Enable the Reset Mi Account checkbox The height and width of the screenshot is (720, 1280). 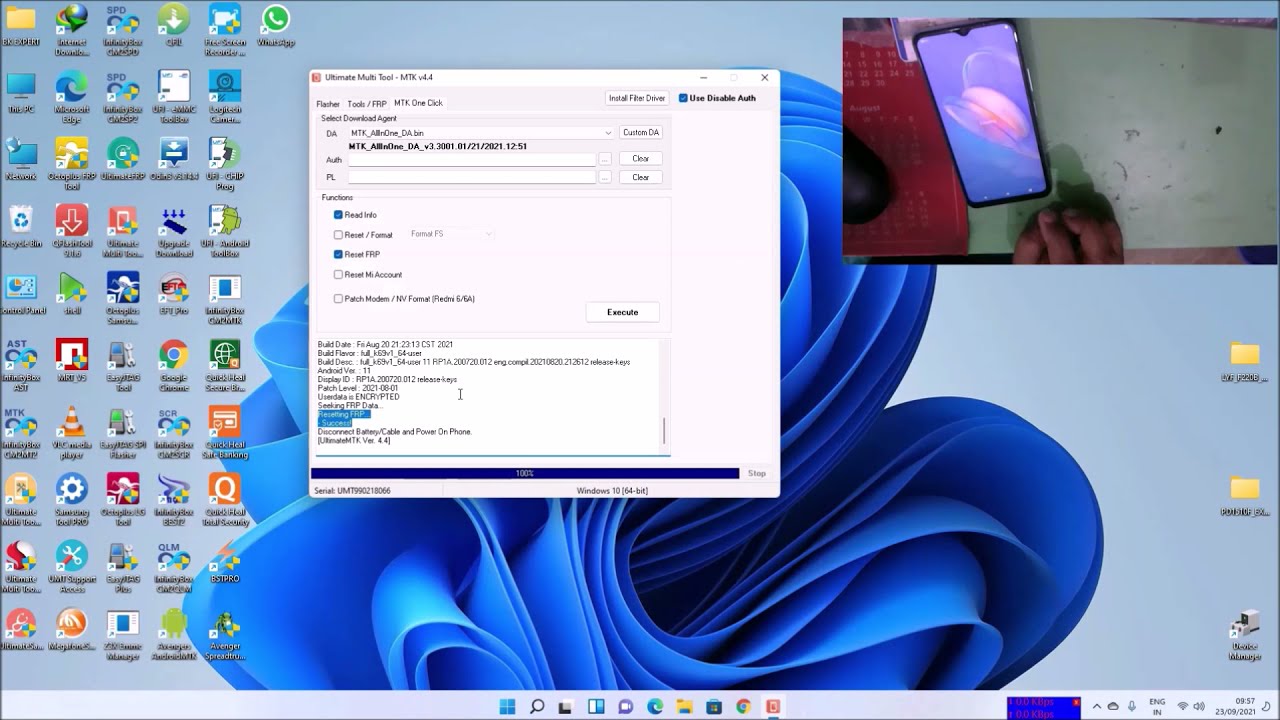coord(338,275)
